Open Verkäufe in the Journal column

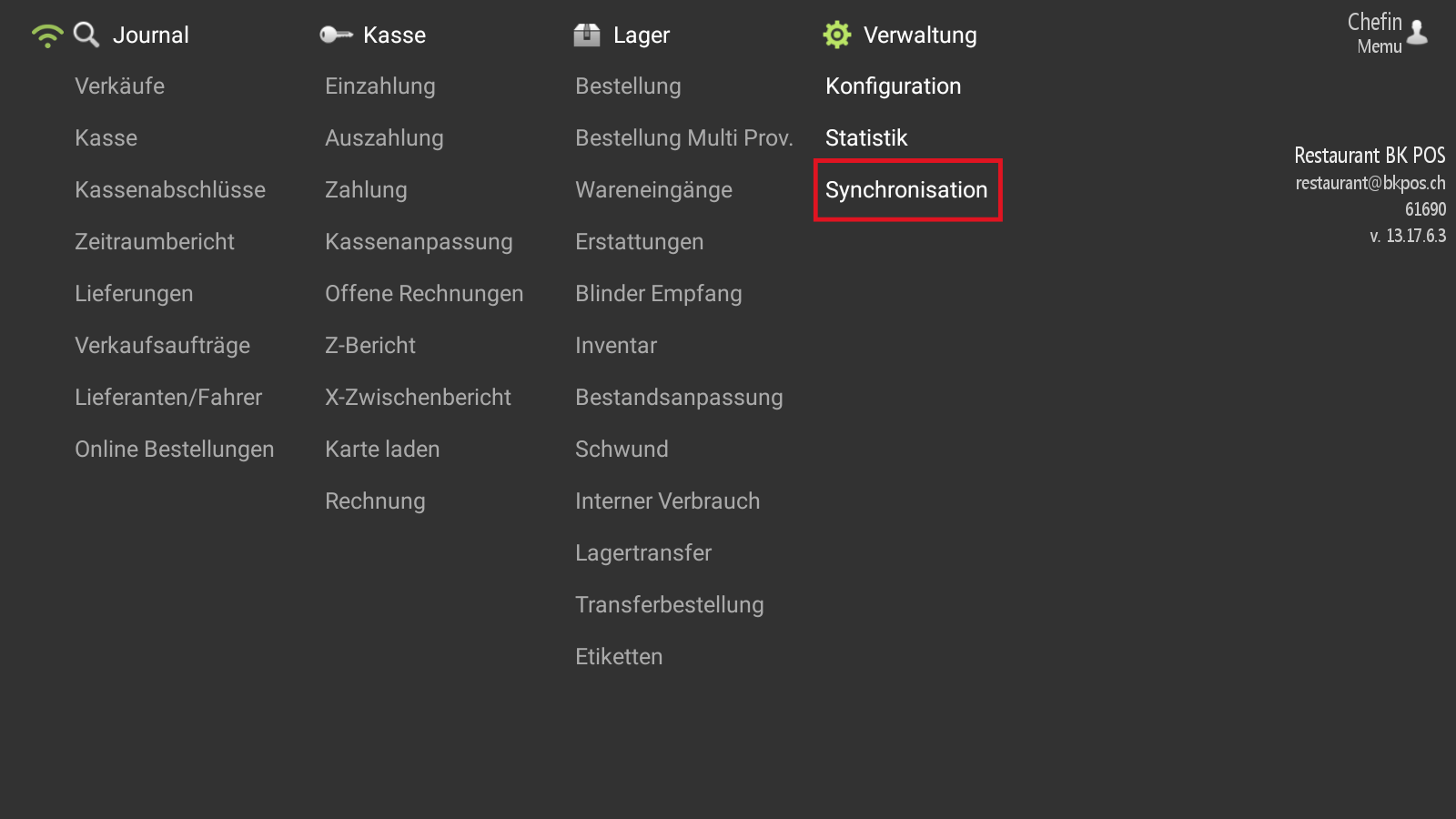pyautogui.click(x=119, y=86)
